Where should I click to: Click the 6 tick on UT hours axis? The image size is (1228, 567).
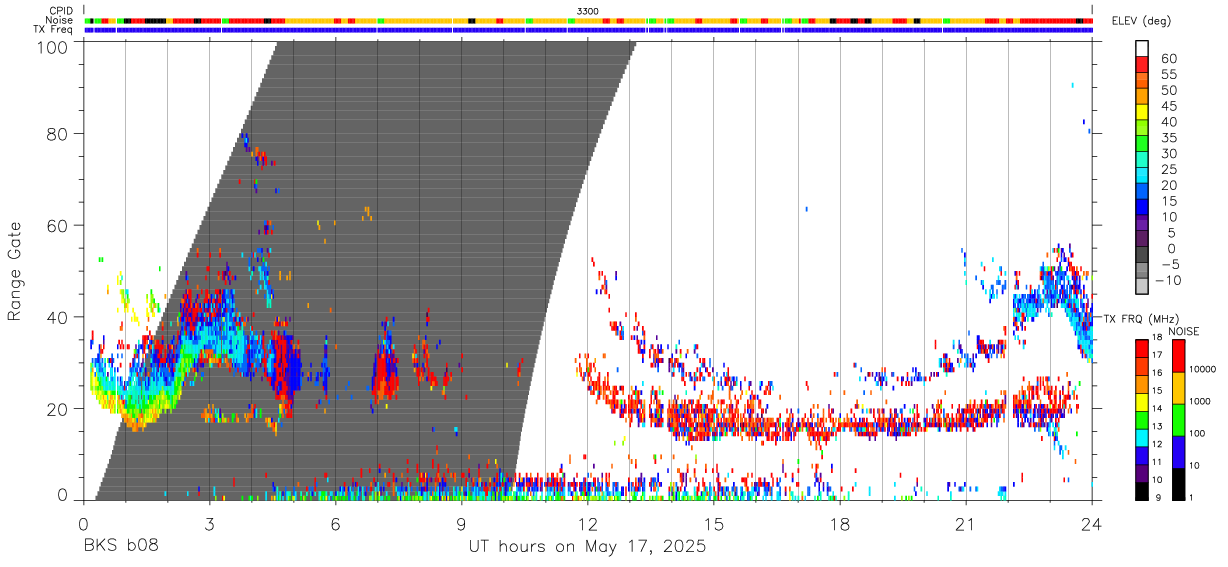coord(335,525)
